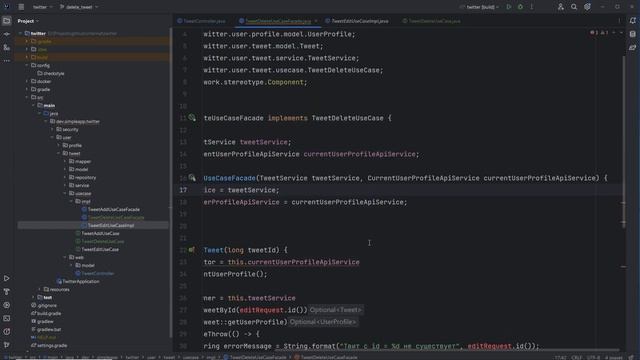Switch to TweetEditUseCaseImpl.java tab
The width and height of the screenshot is (640, 360).
[356, 21]
